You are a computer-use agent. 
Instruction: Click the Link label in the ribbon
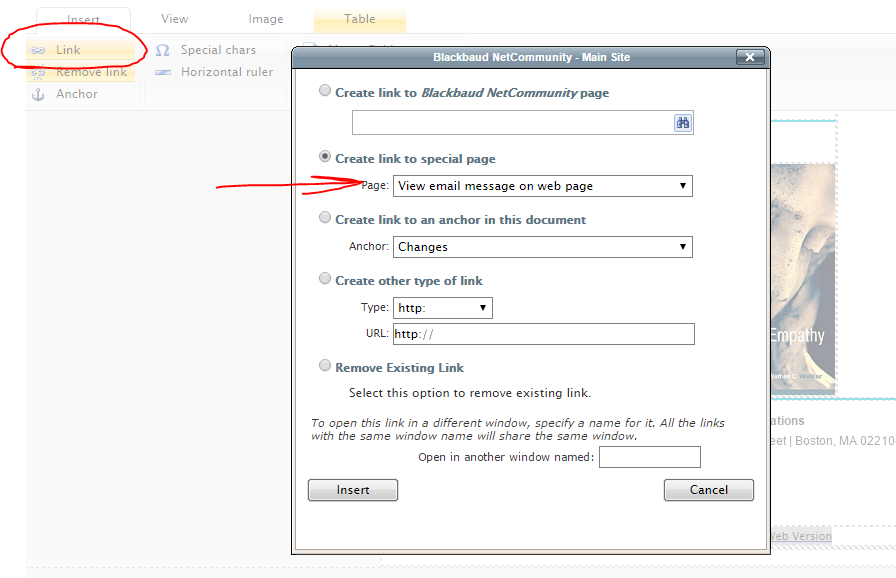68,50
